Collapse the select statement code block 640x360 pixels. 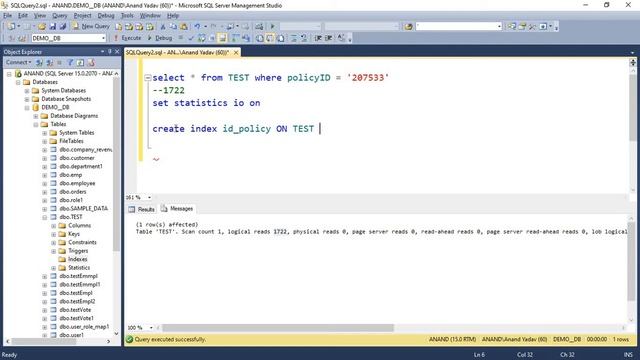(x=148, y=78)
